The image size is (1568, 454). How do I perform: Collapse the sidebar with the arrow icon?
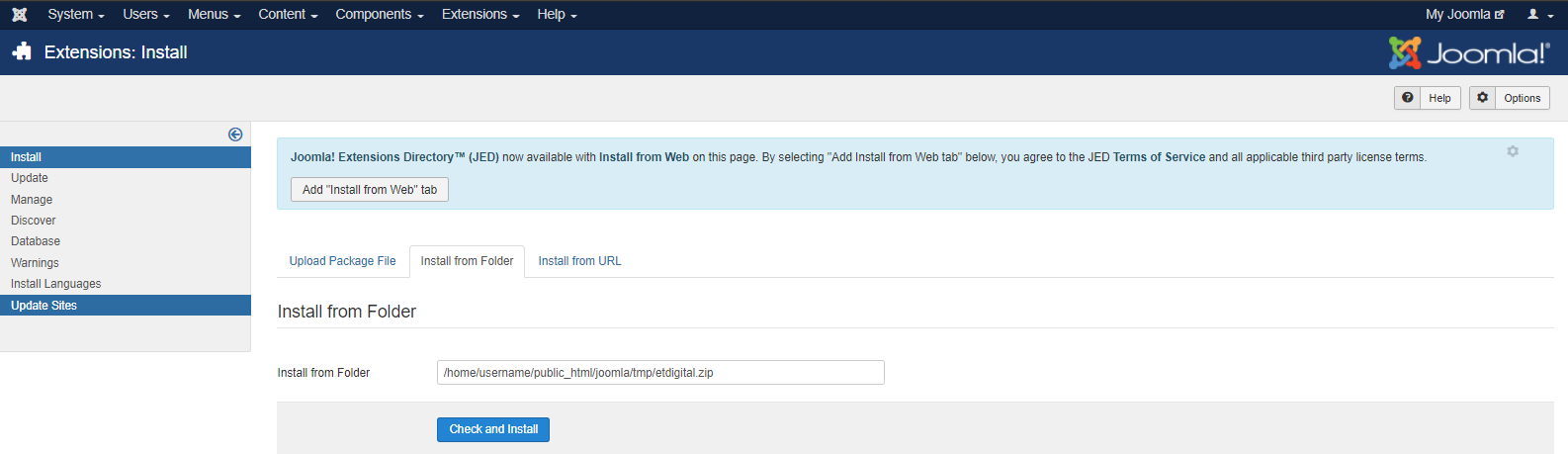coord(235,135)
